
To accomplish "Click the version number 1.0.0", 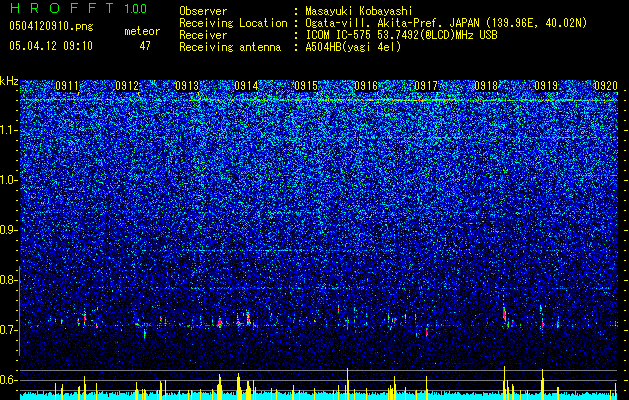I will pyautogui.click(x=136, y=8).
